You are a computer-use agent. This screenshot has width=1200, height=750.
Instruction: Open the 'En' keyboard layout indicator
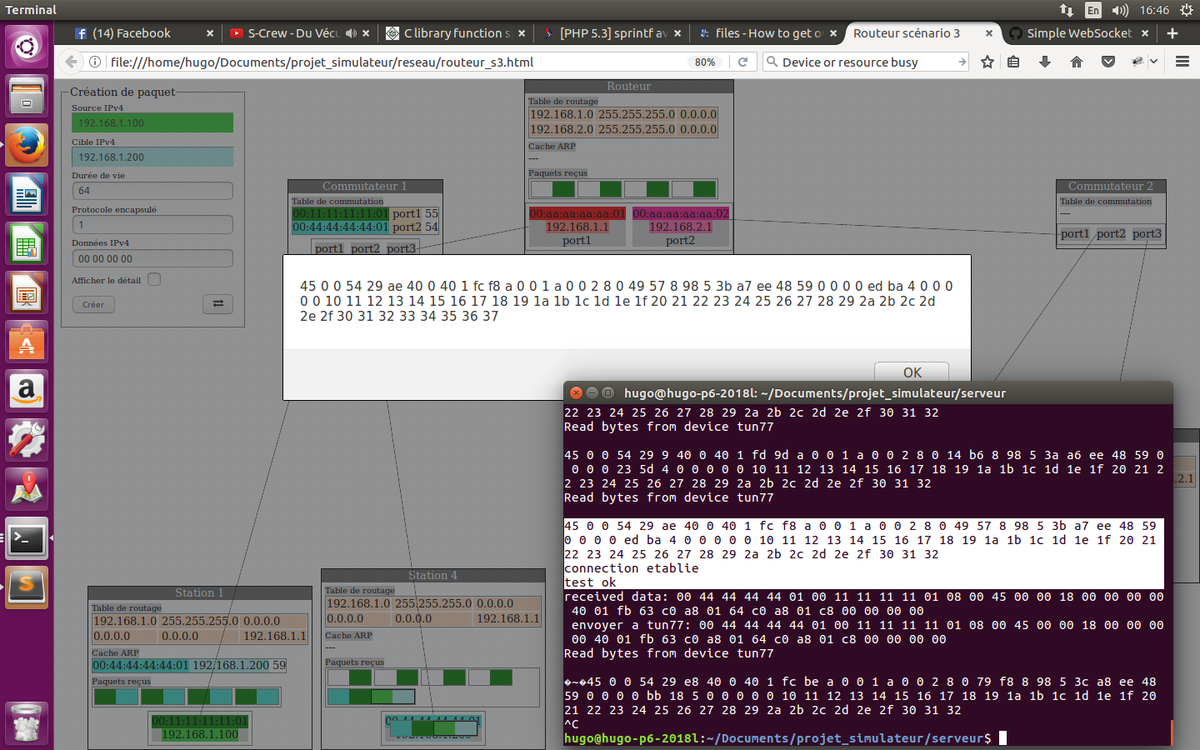pos(1094,10)
